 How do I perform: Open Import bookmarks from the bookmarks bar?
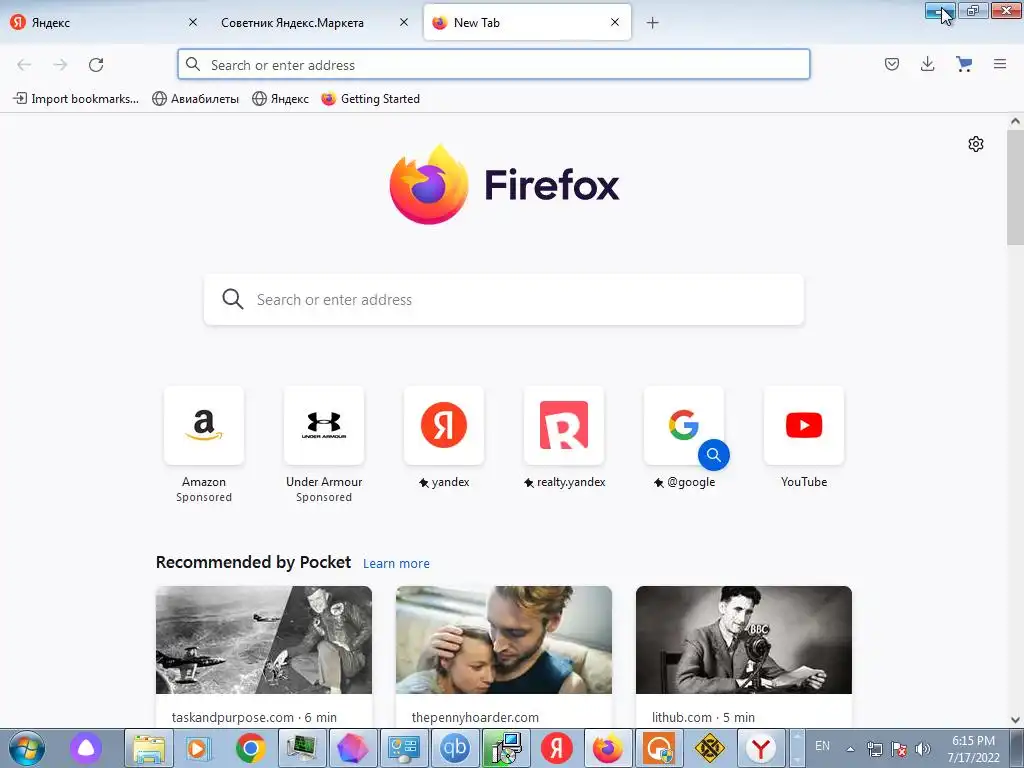coord(76,99)
